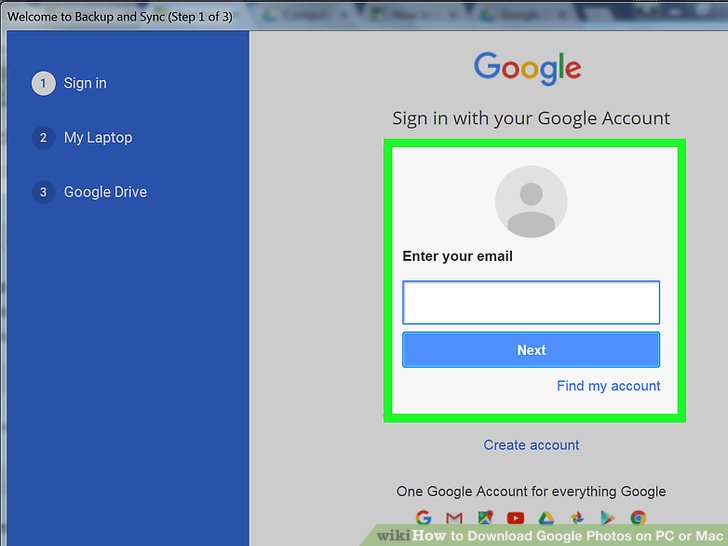Click the Google Play icon
The height and width of the screenshot is (546, 728).
[x=607, y=518]
